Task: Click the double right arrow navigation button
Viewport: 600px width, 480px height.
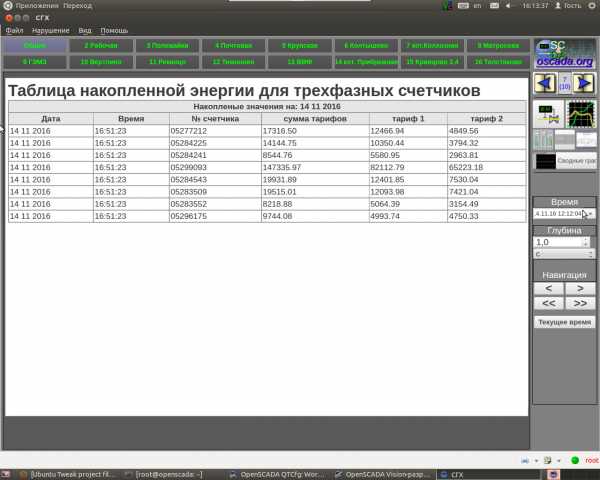Action: click(x=579, y=302)
